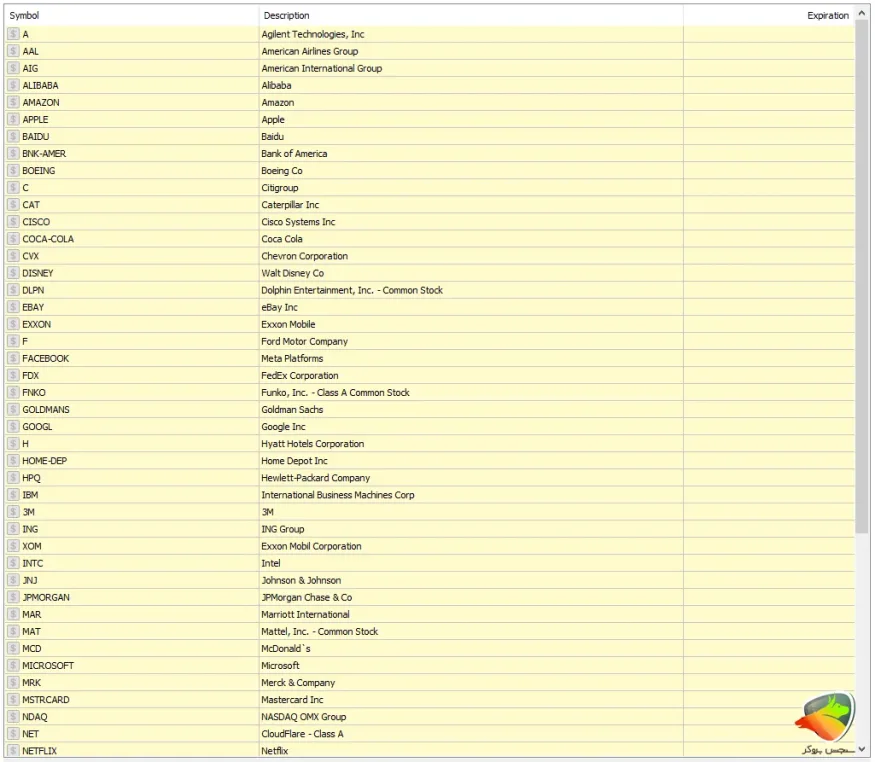Click the vertical scrollbar thumb
Screen dimensions: 875x762
click(x=862, y=276)
